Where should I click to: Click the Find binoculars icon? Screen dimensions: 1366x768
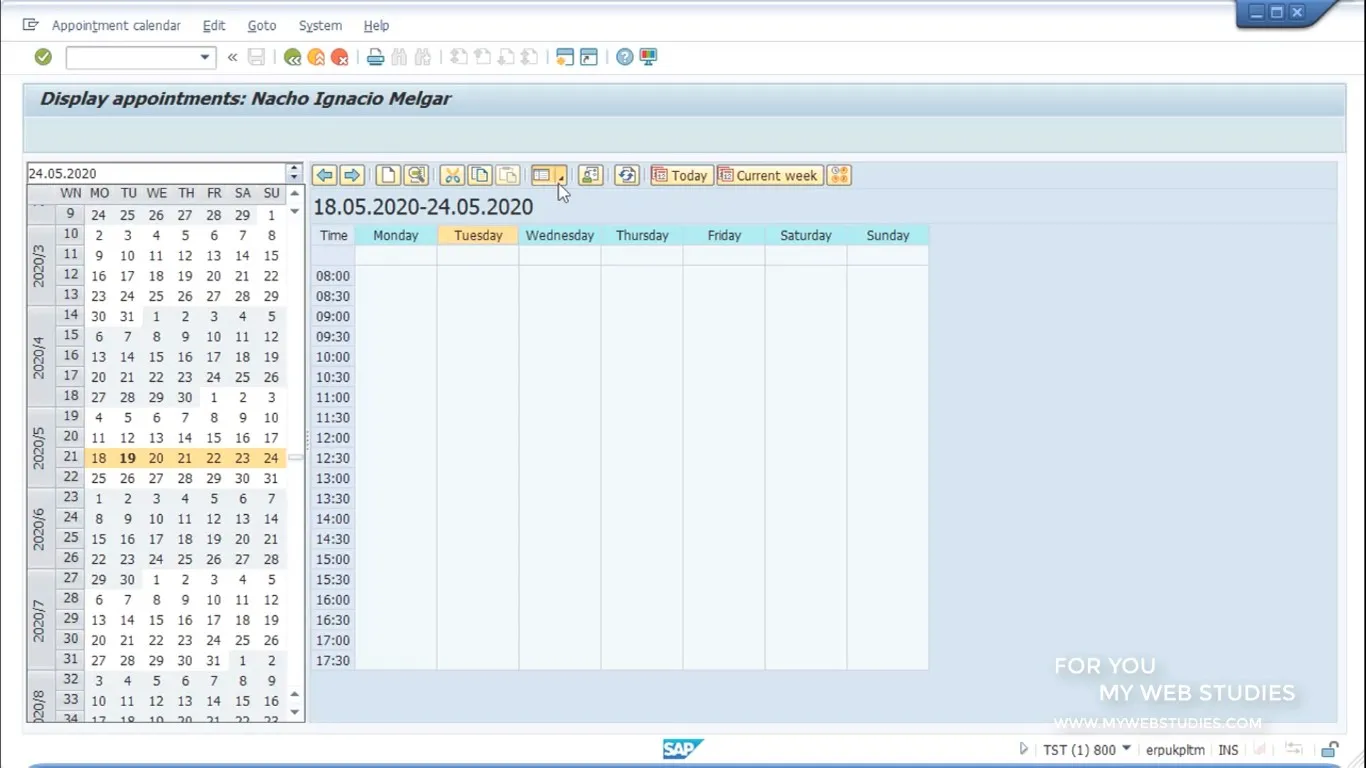(x=399, y=57)
